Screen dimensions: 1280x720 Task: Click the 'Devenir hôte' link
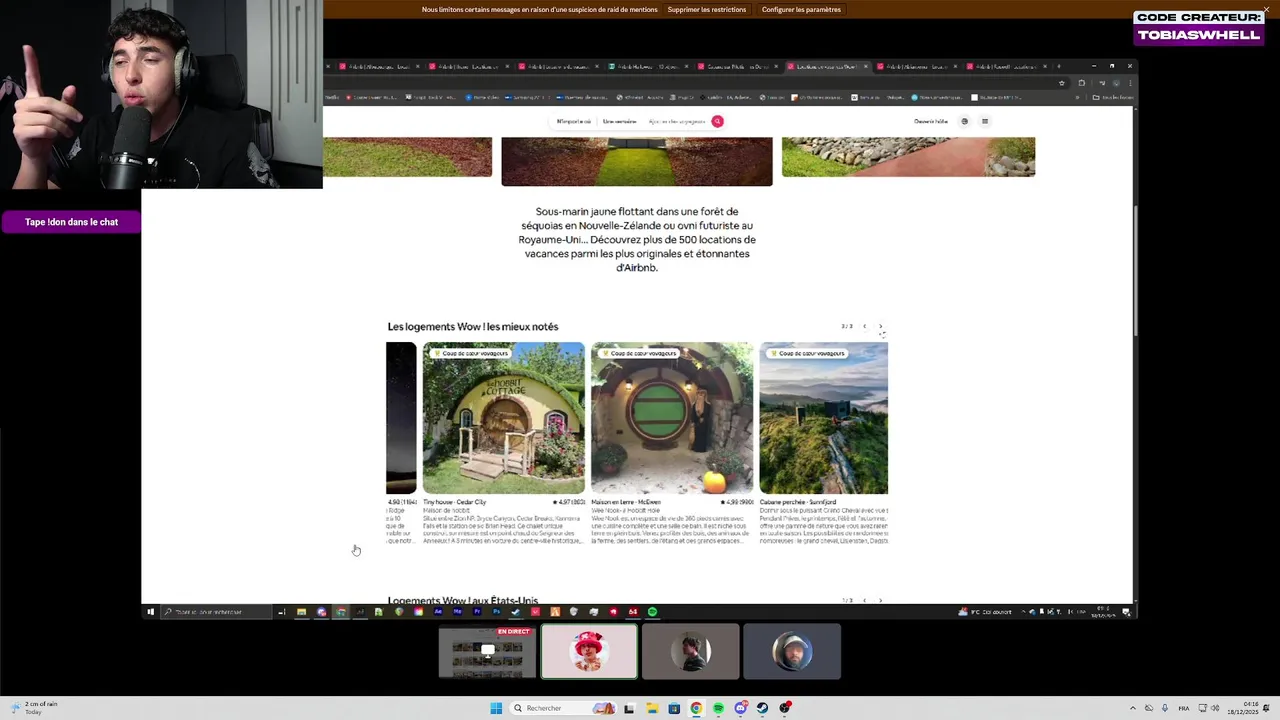930,121
